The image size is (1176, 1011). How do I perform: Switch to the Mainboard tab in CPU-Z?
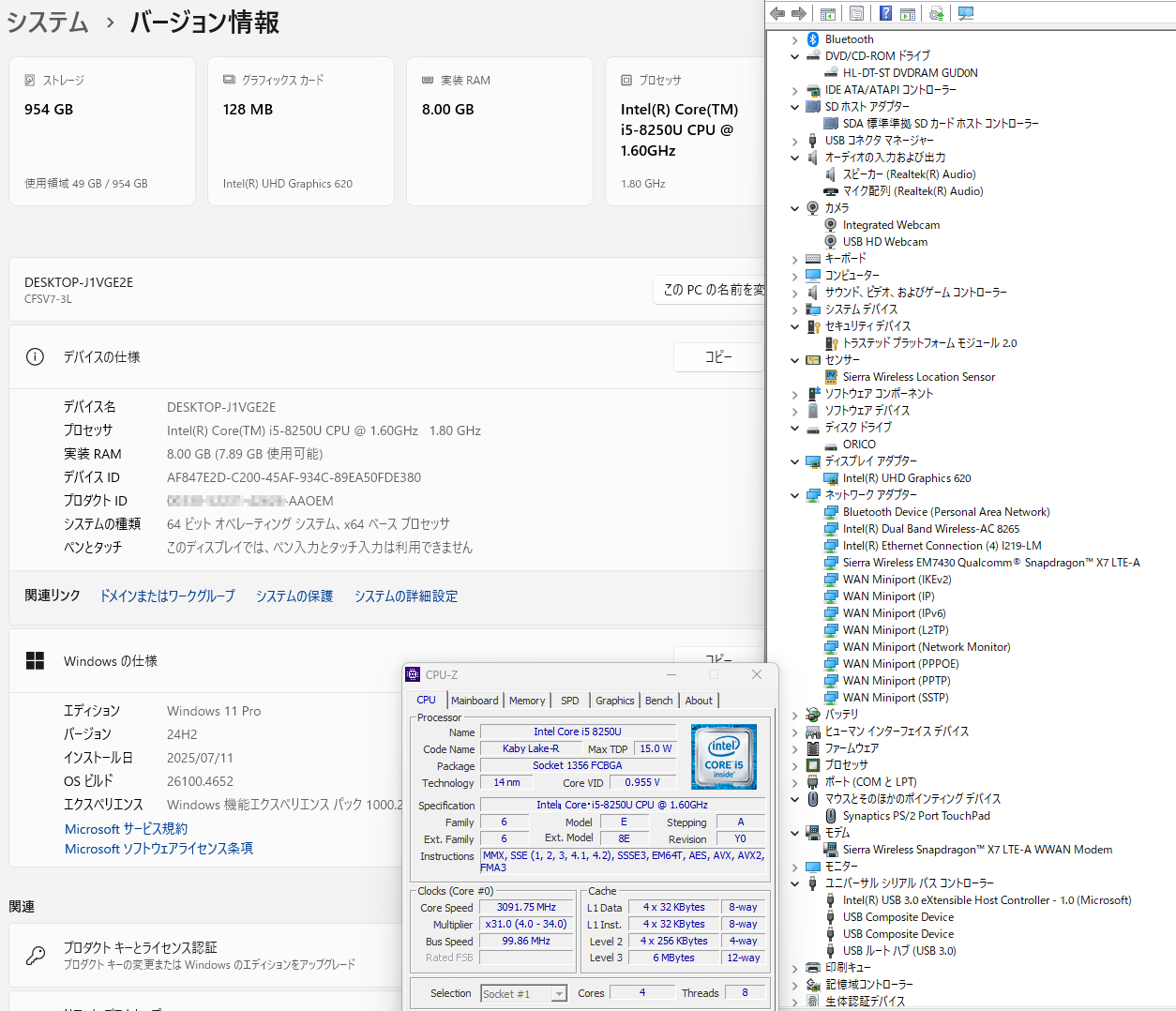(x=475, y=701)
